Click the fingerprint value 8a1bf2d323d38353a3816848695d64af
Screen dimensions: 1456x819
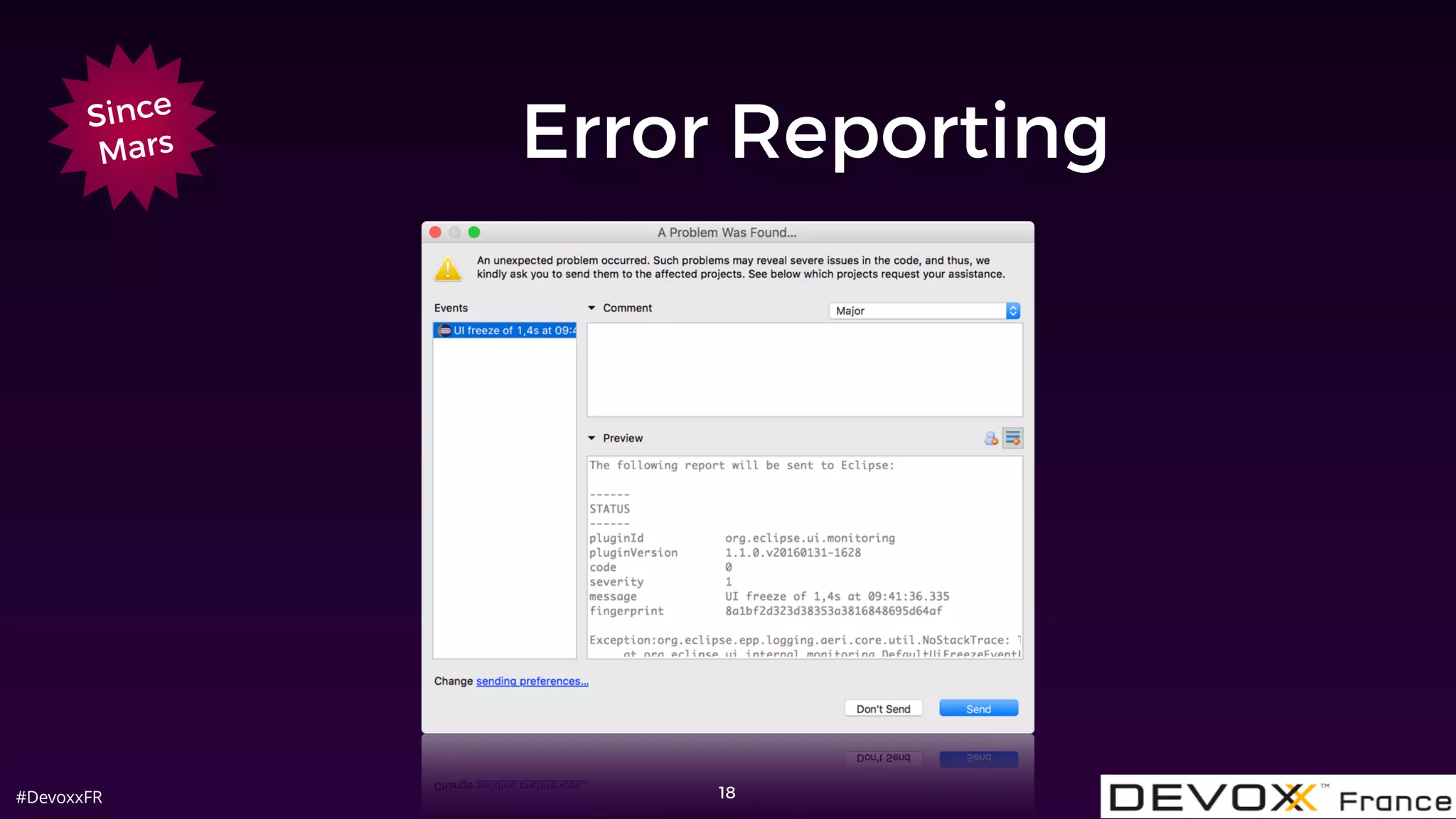coord(834,611)
